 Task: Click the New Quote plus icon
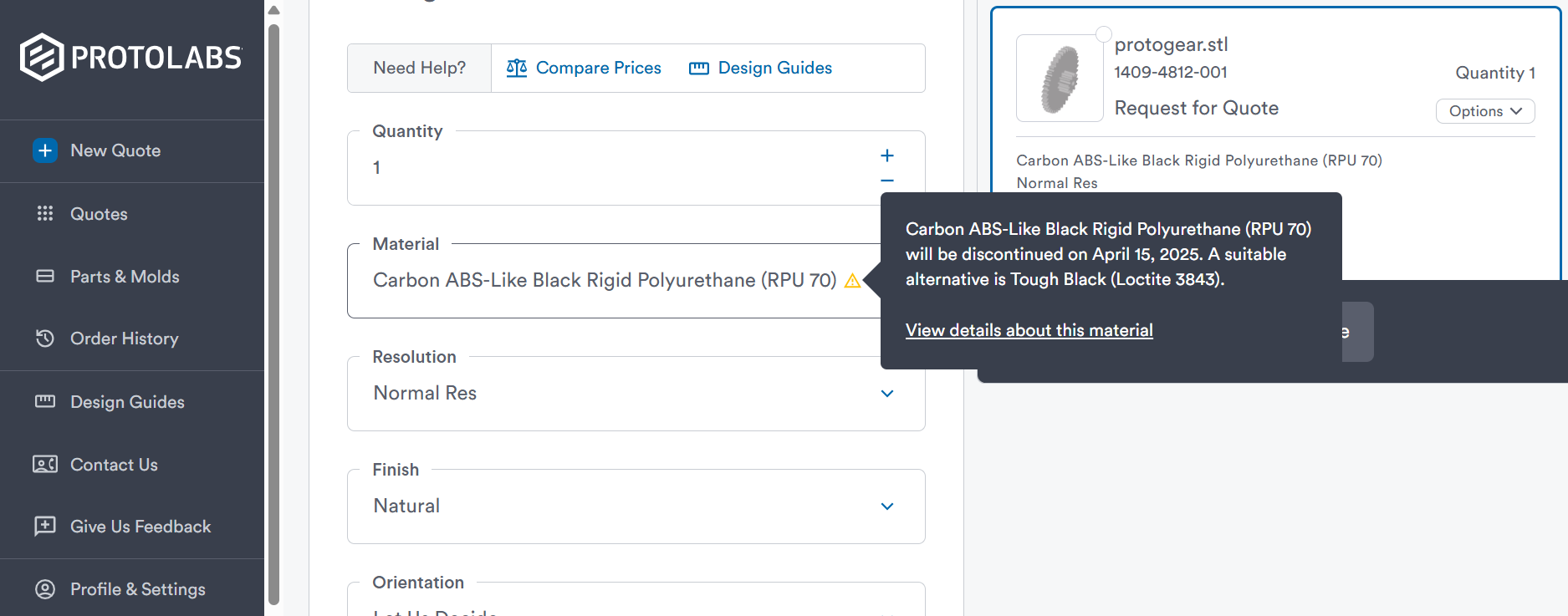pyautogui.click(x=45, y=150)
